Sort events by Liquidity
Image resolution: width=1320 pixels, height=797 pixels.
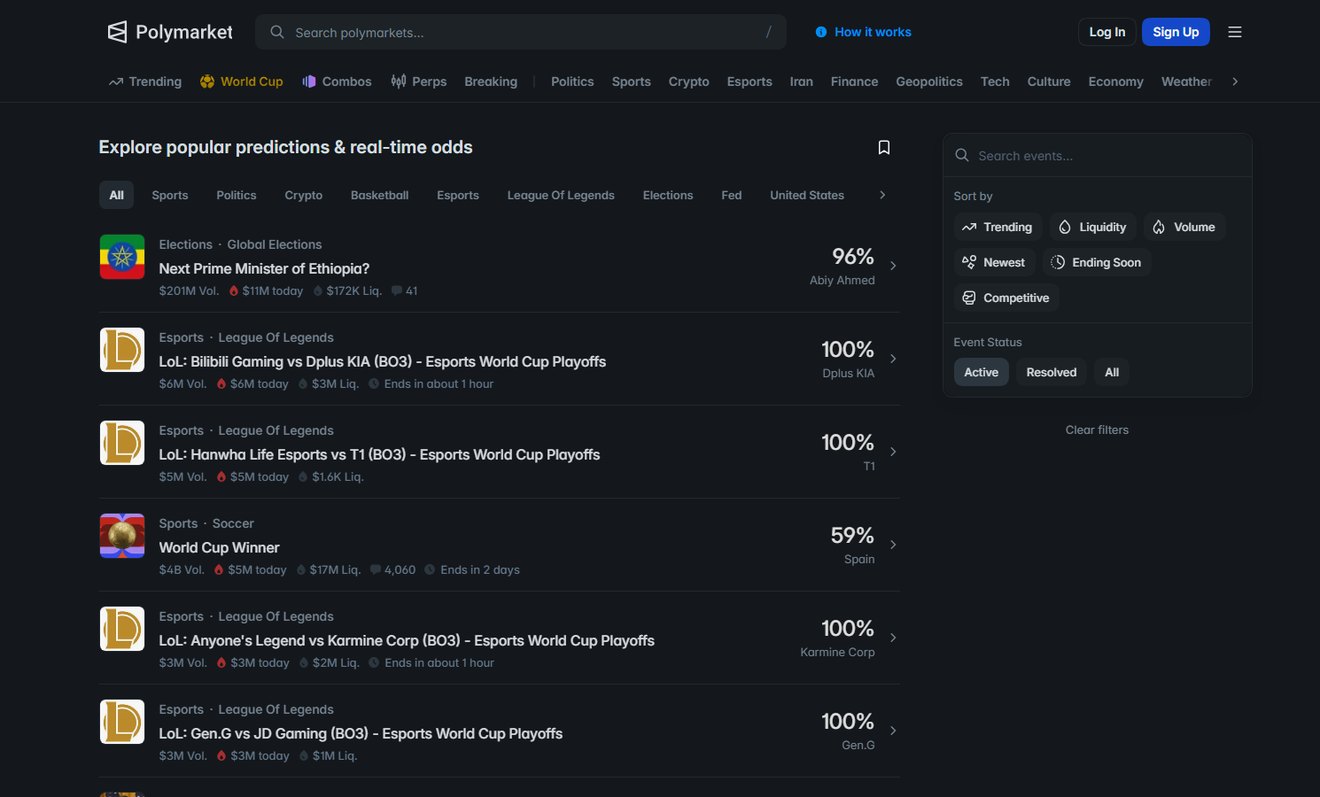click(1093, 227)
